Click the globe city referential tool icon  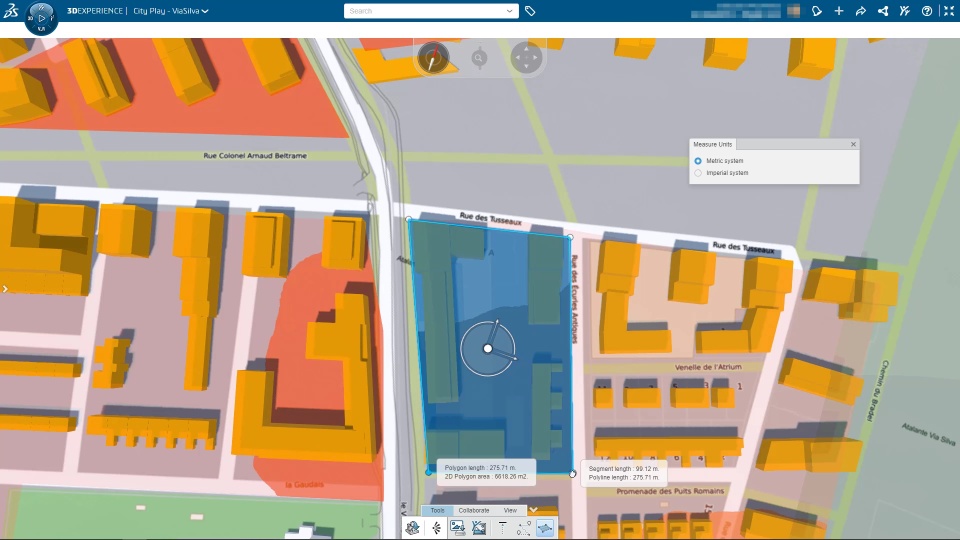[x=413, y=527]
